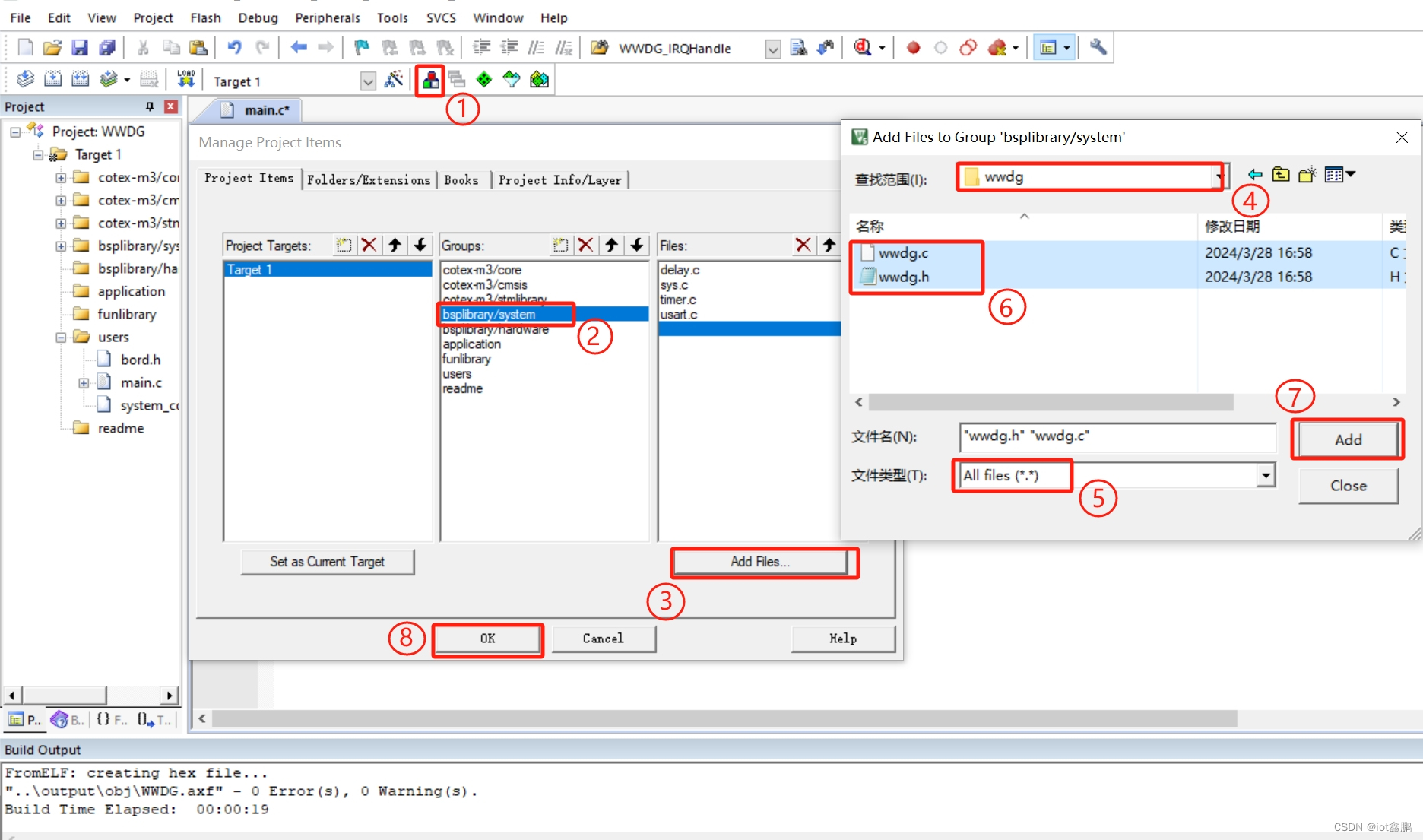Move the selected group down with arrow
The width and height of the screenshot is (1423, 840).
coord(637,245)
